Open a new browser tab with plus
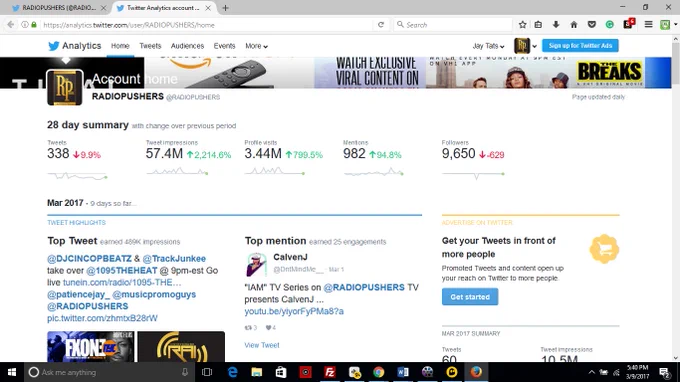 tap(226, 8)
